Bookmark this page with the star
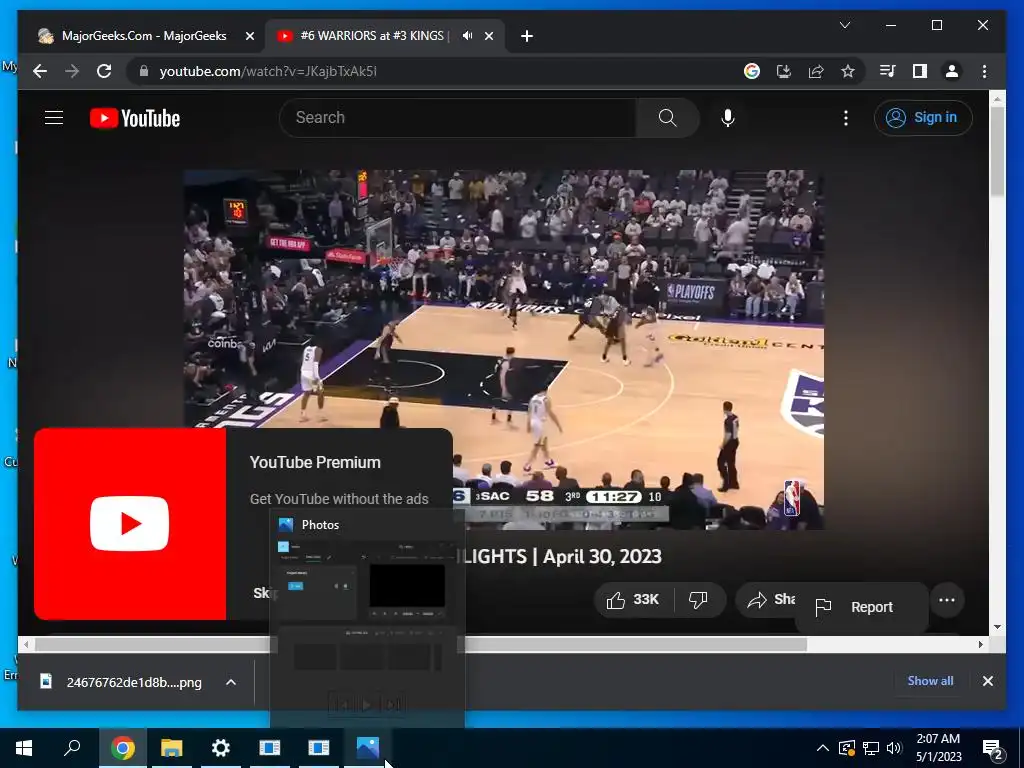1024x768 pixels. point(848,71)
